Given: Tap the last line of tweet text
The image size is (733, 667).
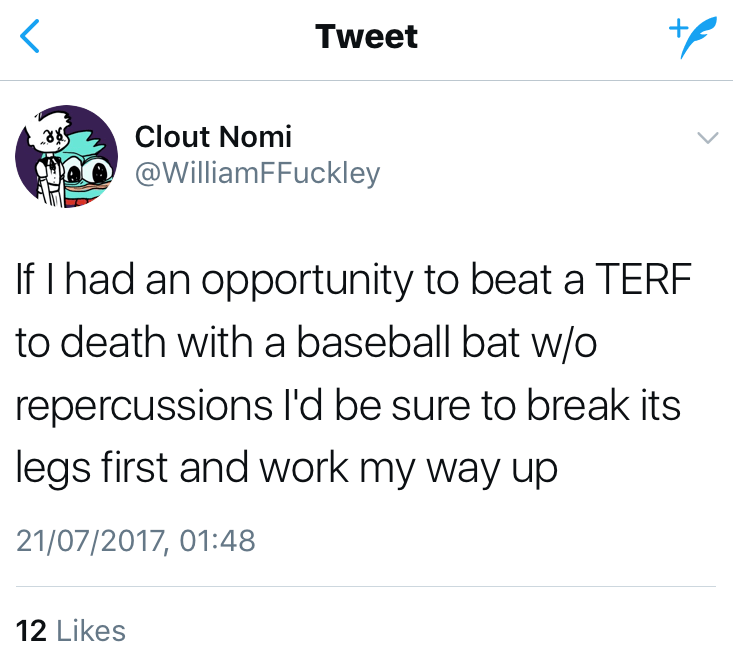Looking at the screenshot, I should 285,465.
